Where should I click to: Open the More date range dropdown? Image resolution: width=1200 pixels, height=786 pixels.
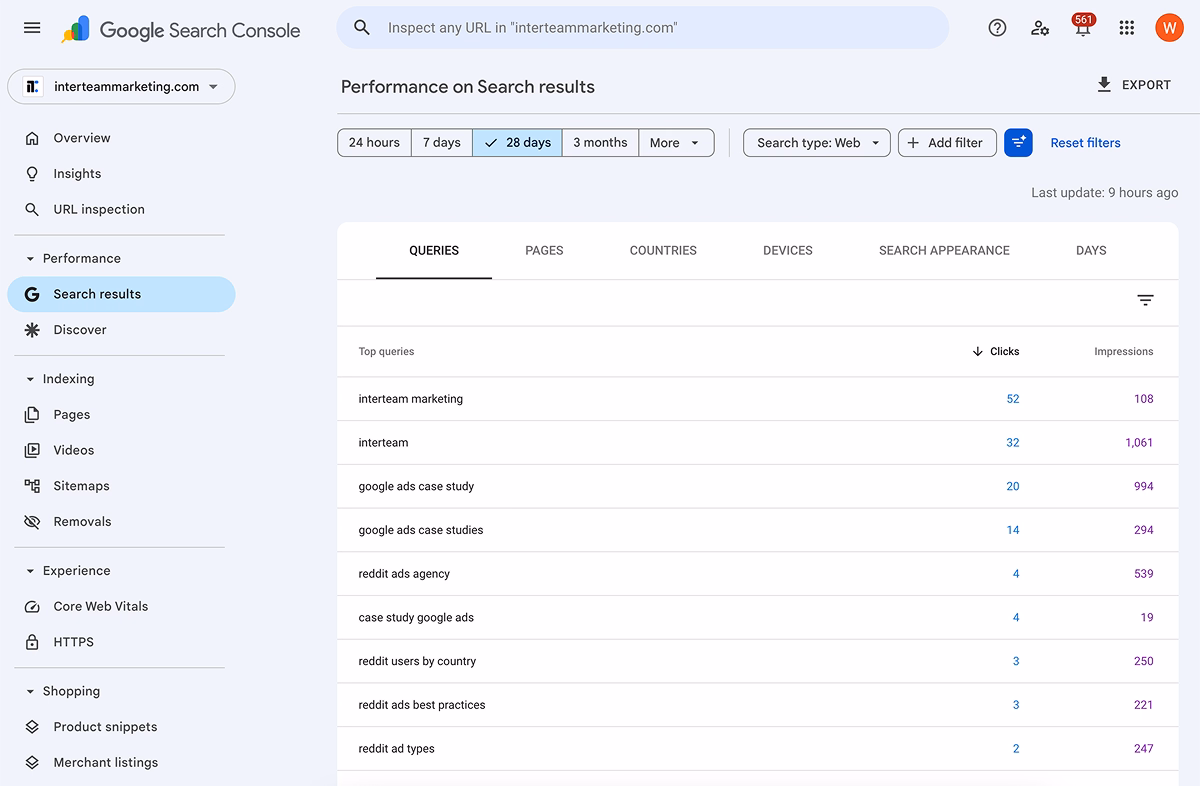(x=676, y=142)
